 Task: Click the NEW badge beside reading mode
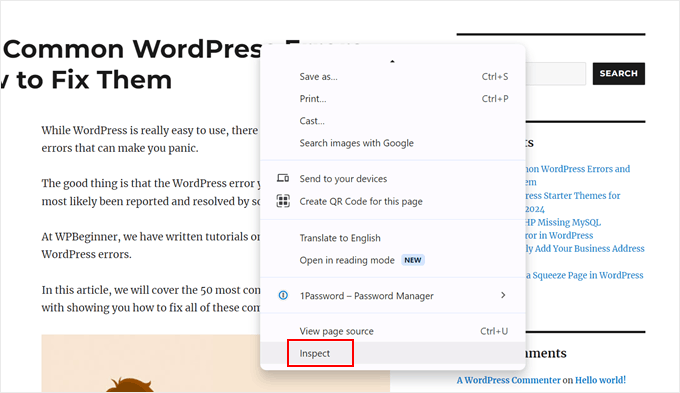click(412, 260)
